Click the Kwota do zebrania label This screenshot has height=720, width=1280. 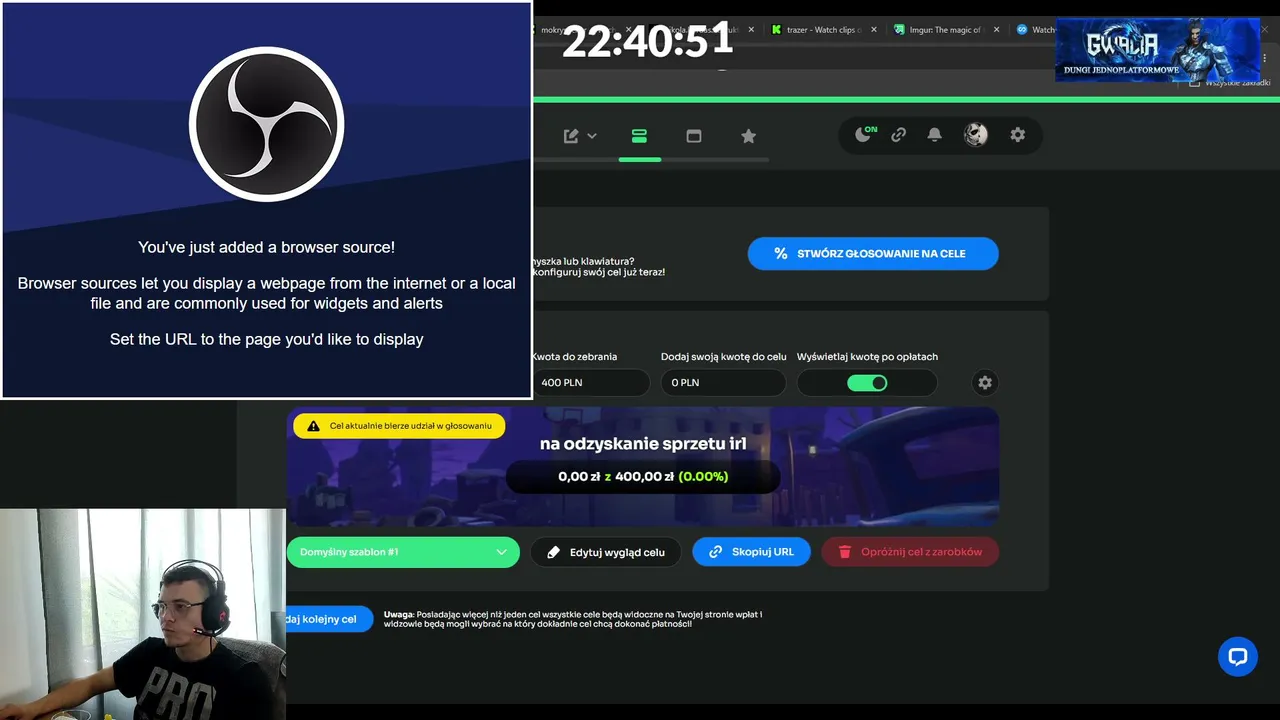[575, 357]
